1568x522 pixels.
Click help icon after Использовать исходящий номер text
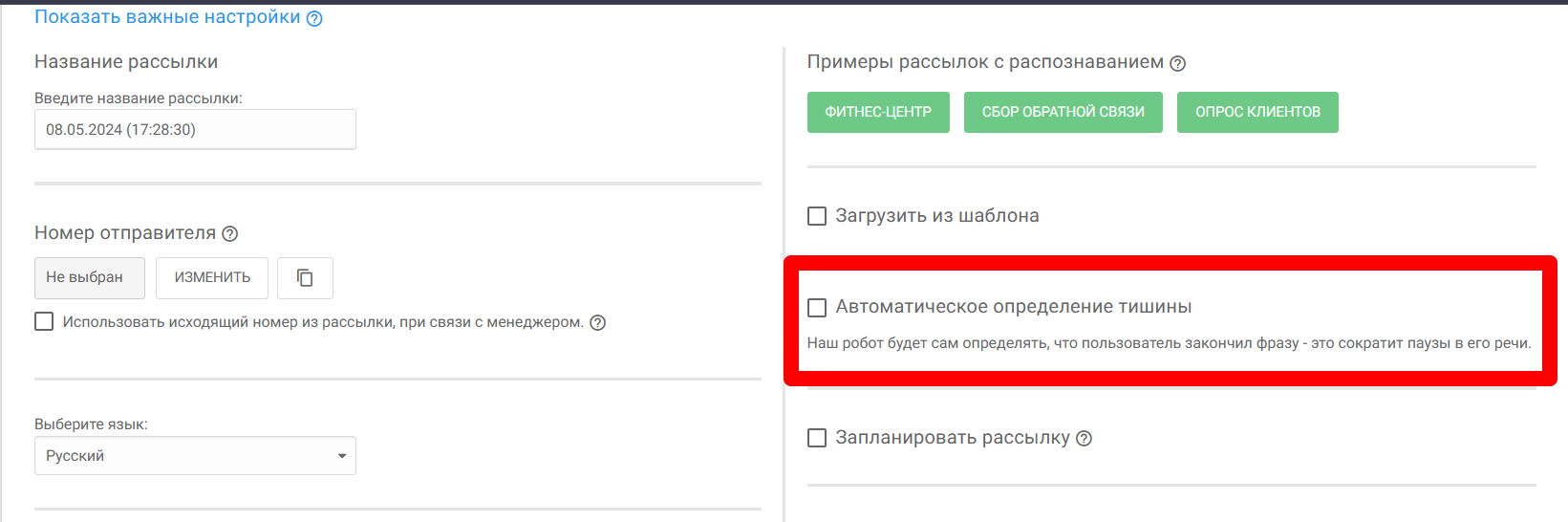coord(598,323)
